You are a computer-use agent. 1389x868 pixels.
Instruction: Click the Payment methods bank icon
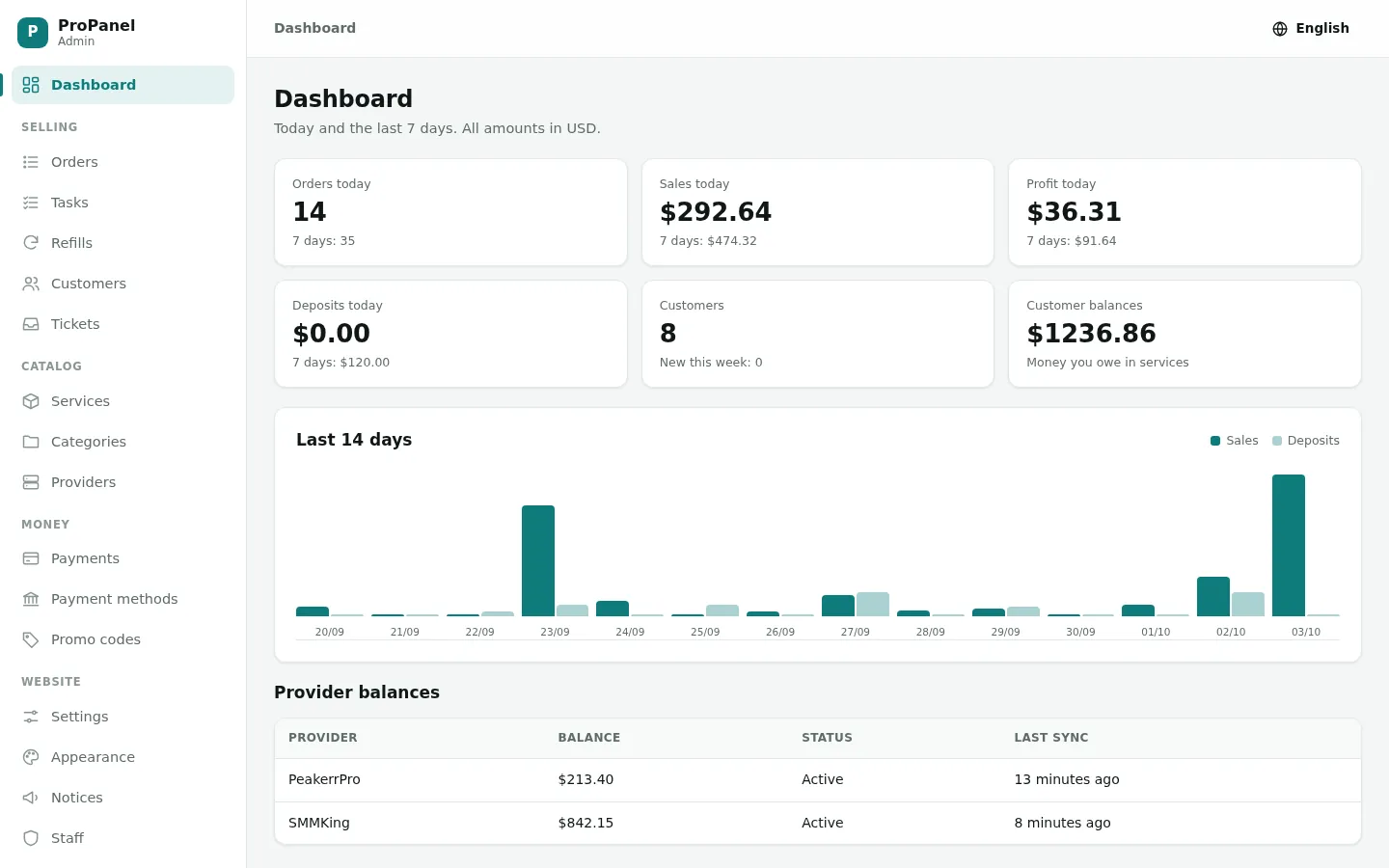[31, 599]
